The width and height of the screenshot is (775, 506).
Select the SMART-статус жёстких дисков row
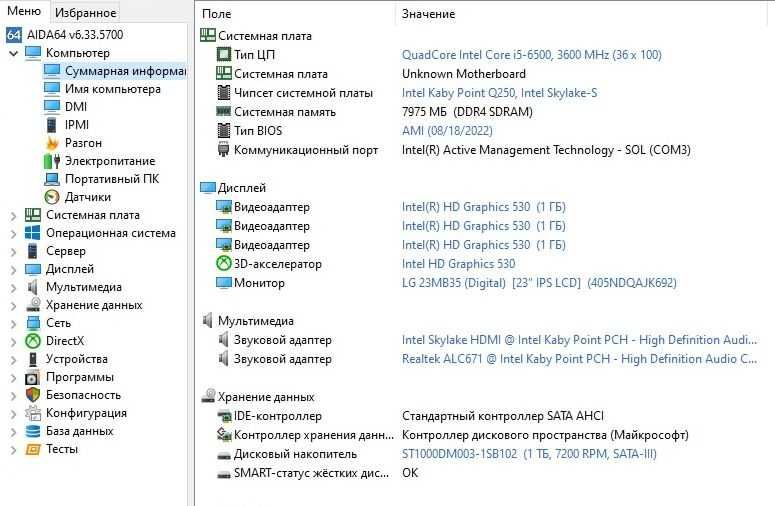485,472
